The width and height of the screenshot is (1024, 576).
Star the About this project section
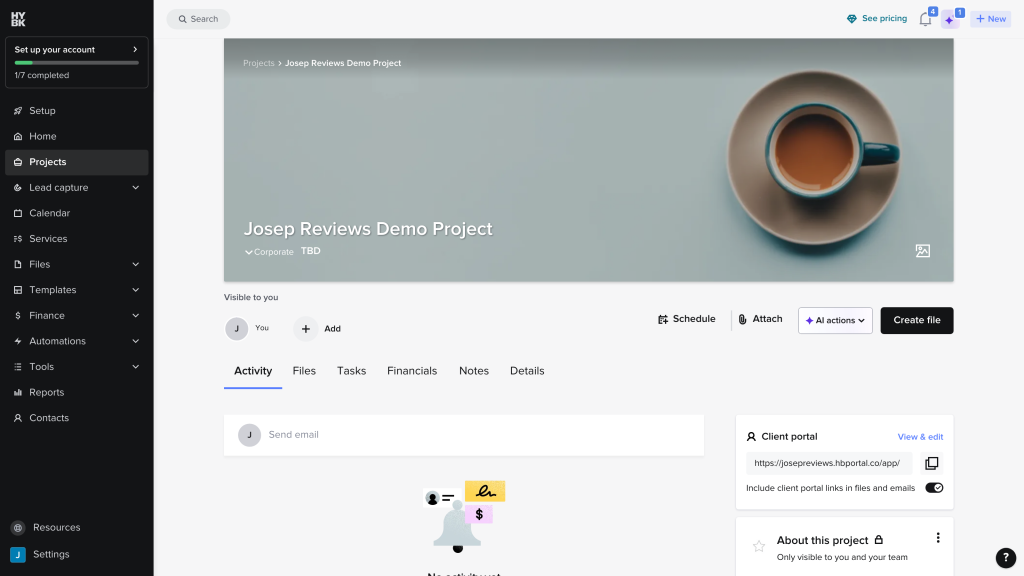tap(758, 546)
